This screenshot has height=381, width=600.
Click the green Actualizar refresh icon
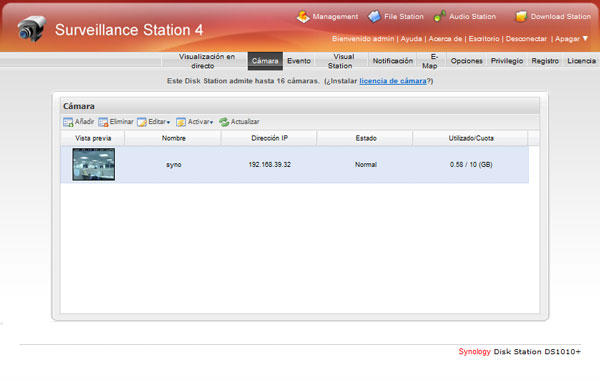click(x=224, y=122)
